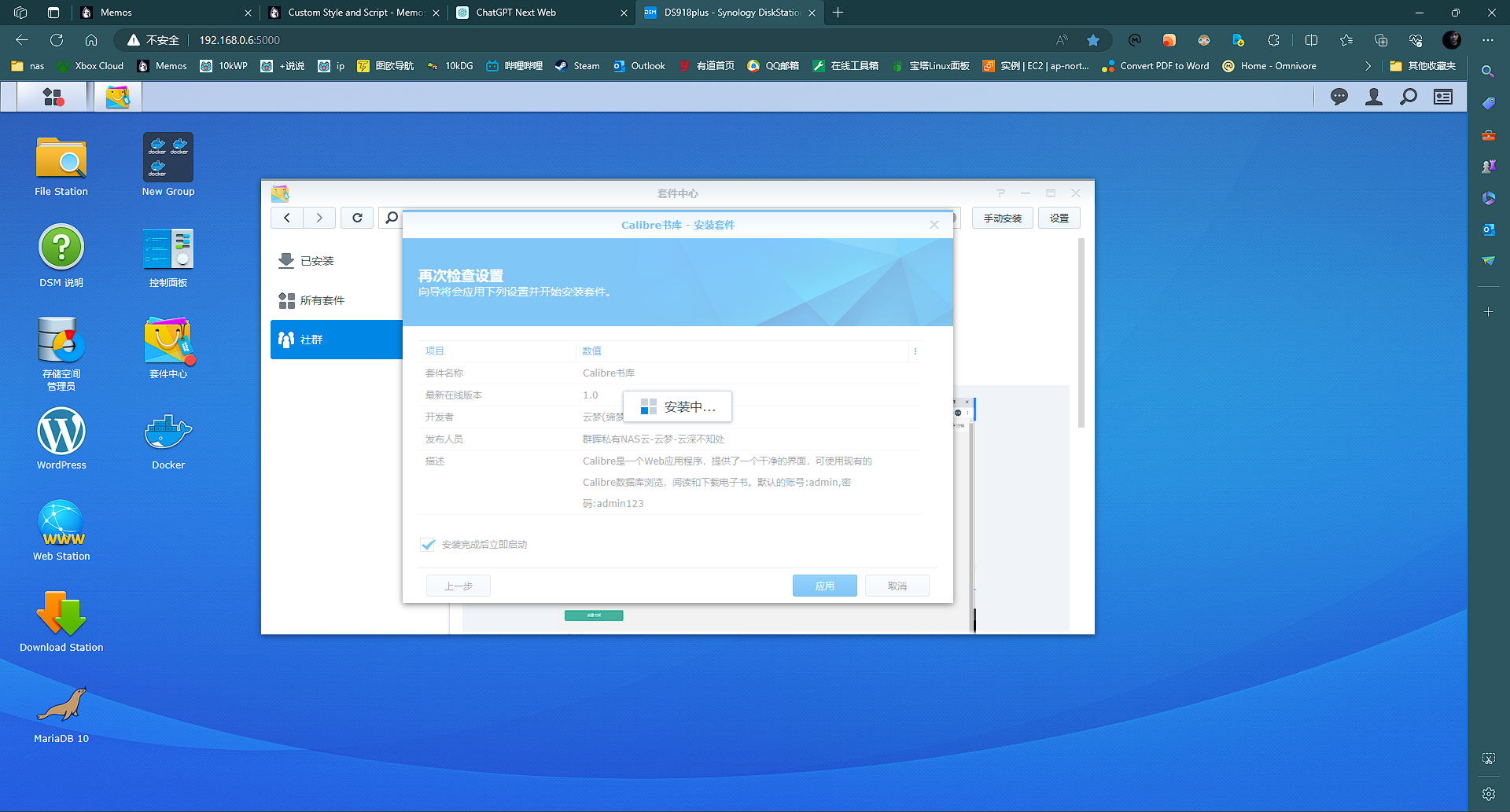Screen dimensions: 1510x812
Task: Open column options menu in settings table
Action: coord(915,351)
